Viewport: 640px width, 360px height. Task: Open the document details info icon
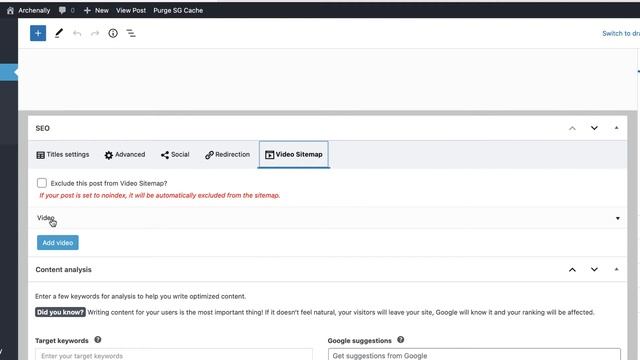113,33
